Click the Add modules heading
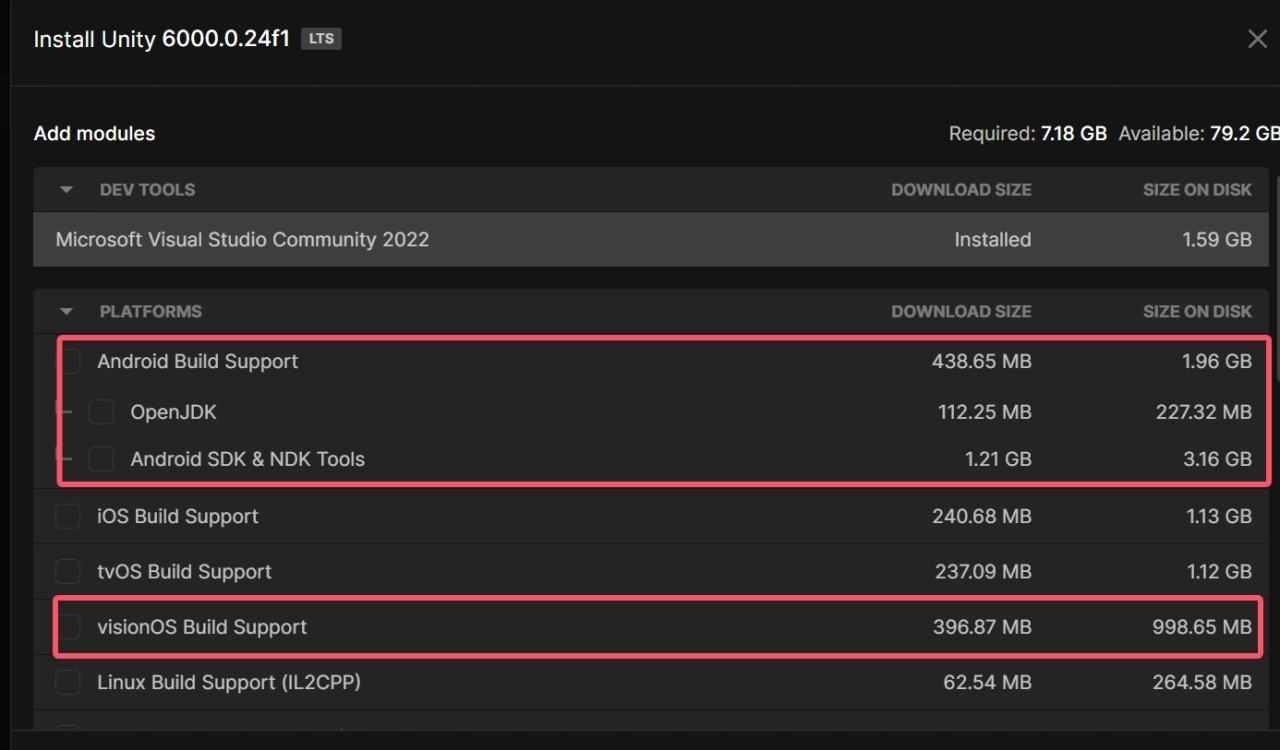1280x750 pixels. (x=94, y=133)
